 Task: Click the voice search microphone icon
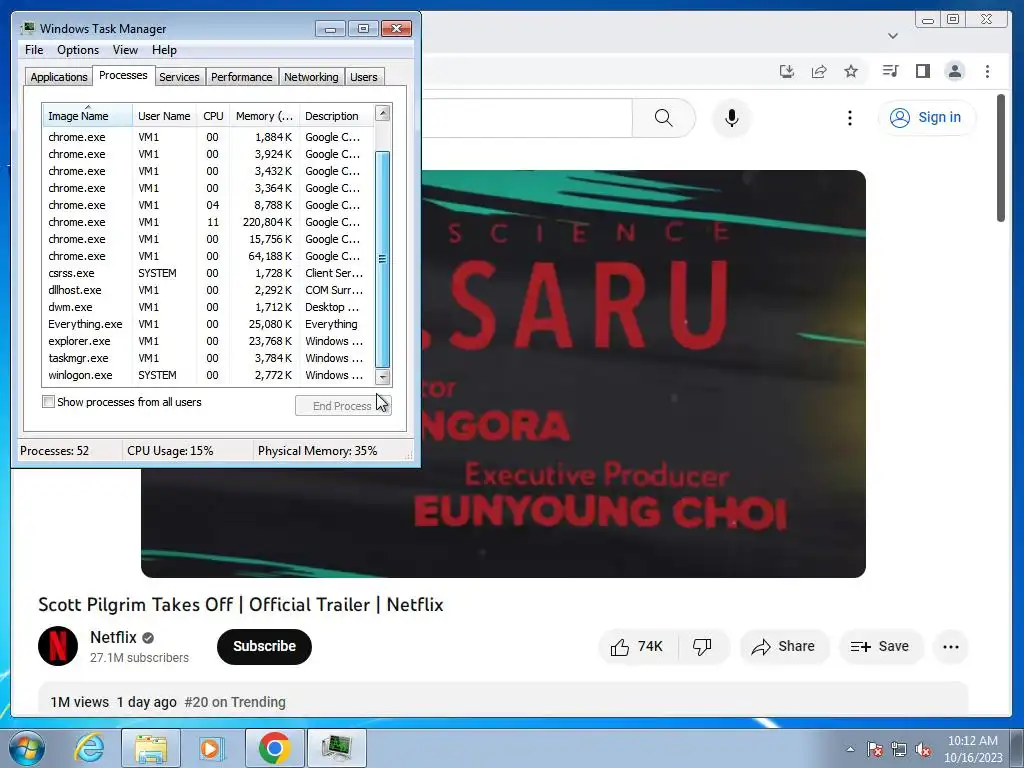pyautogui.click(x=731, y=118)
